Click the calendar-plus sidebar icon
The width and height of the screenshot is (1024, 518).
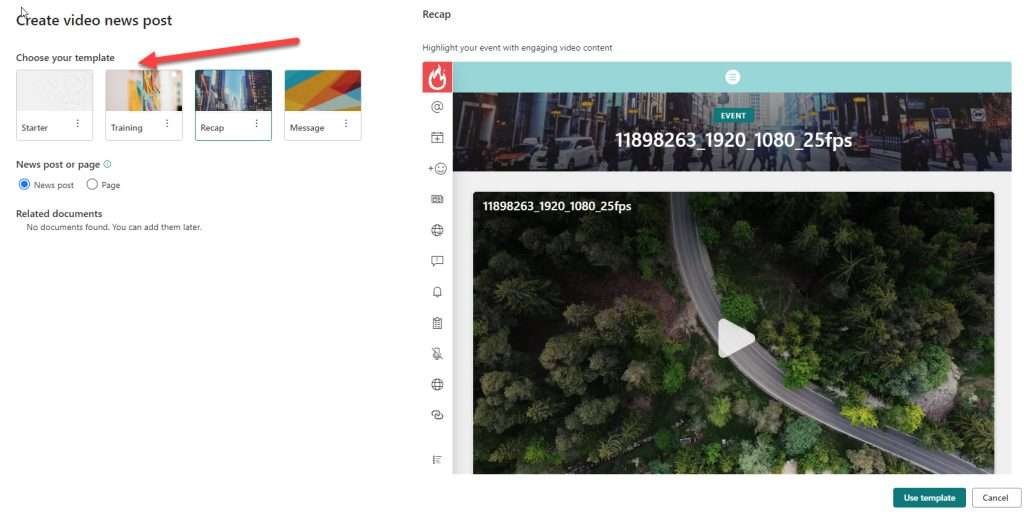438,137
